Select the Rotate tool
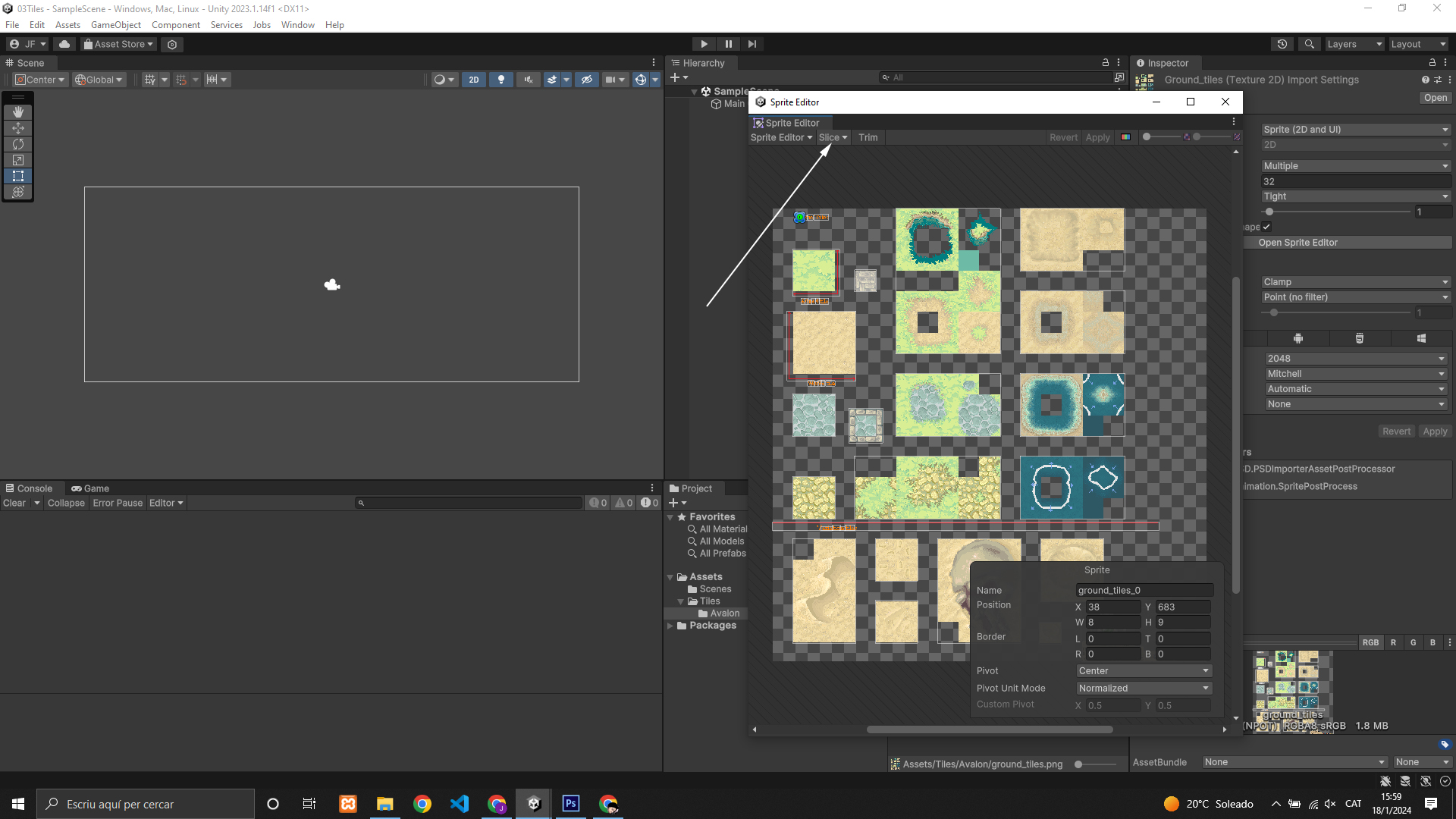 pyautogui.click(x=18, y=144)
